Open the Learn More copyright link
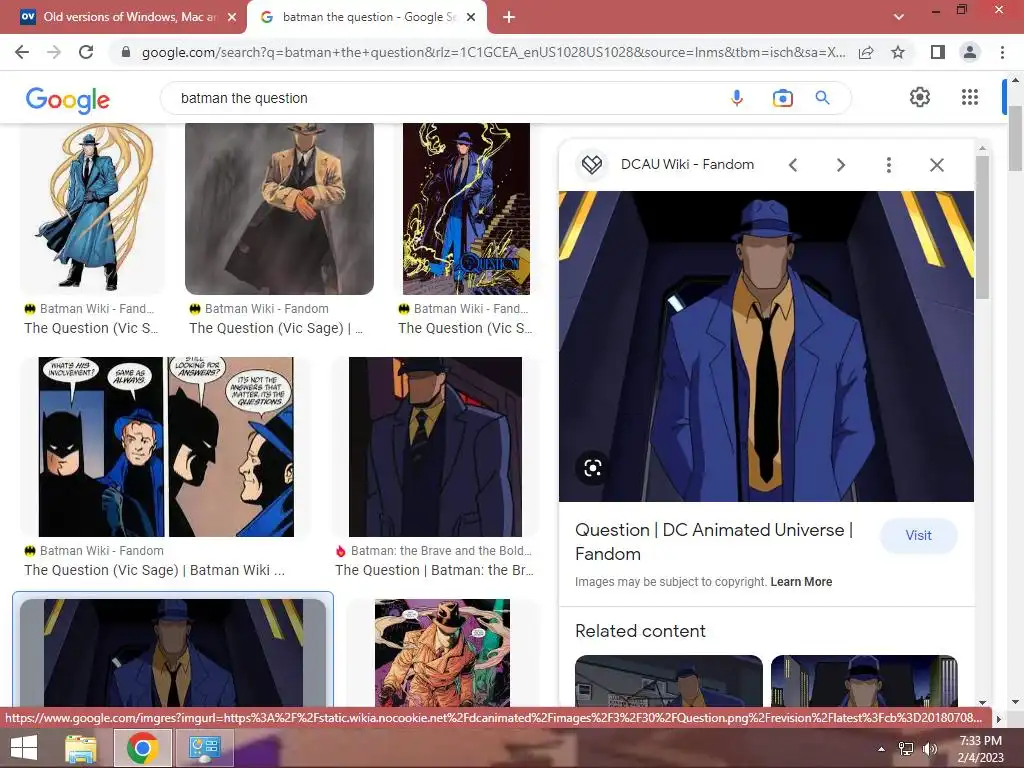This screenshot has height=768, width=1024. pos(801,582)
